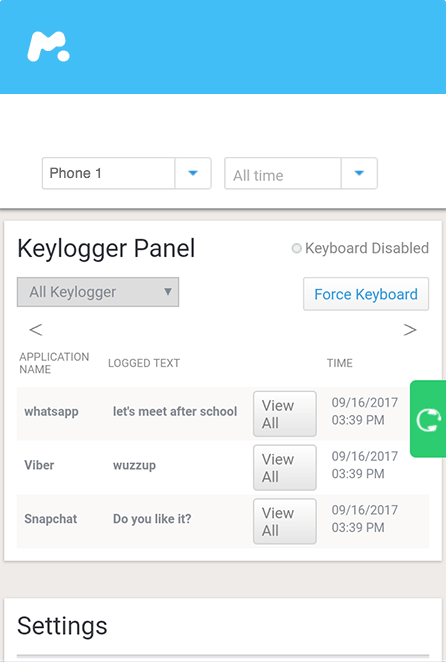
Task: Open the All Keylogger filter dropdown
Action: pyautogui.click(x=98, y=292)
